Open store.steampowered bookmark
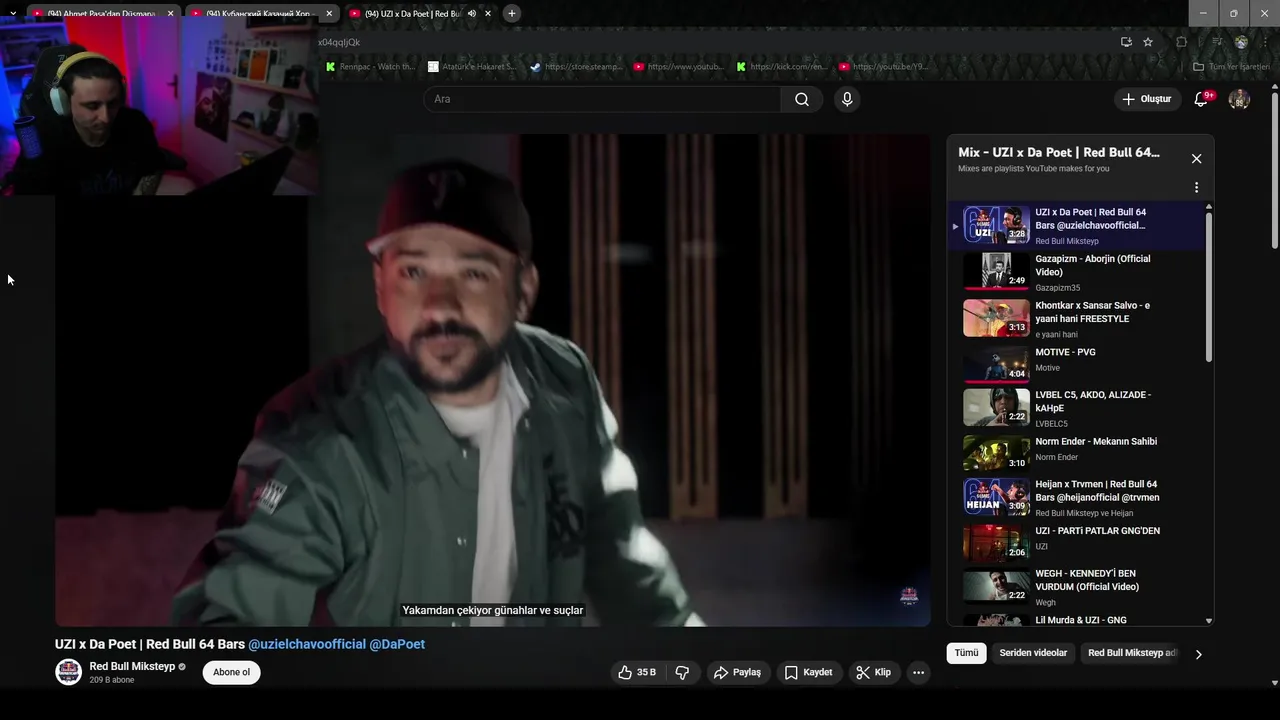This screenshot has width=1280, height=720. point(575,67)
